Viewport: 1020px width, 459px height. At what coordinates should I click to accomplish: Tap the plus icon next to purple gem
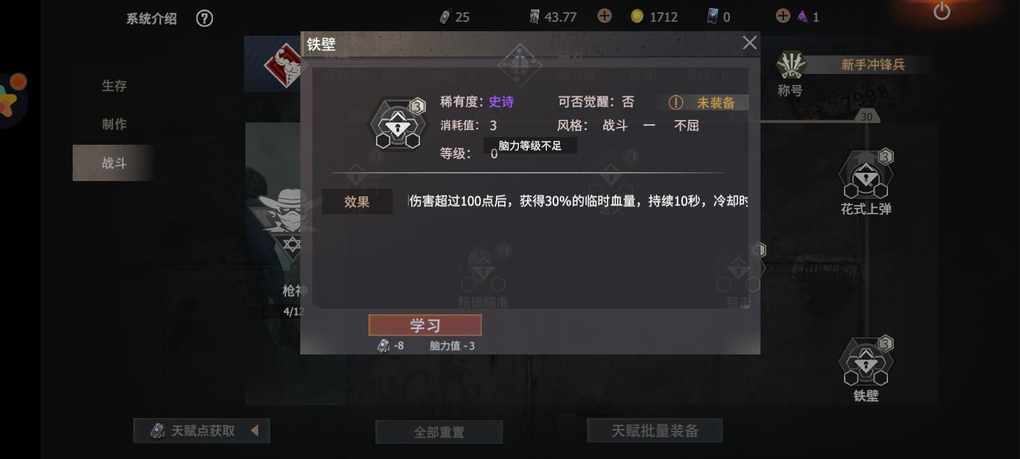tap(783, 16)
